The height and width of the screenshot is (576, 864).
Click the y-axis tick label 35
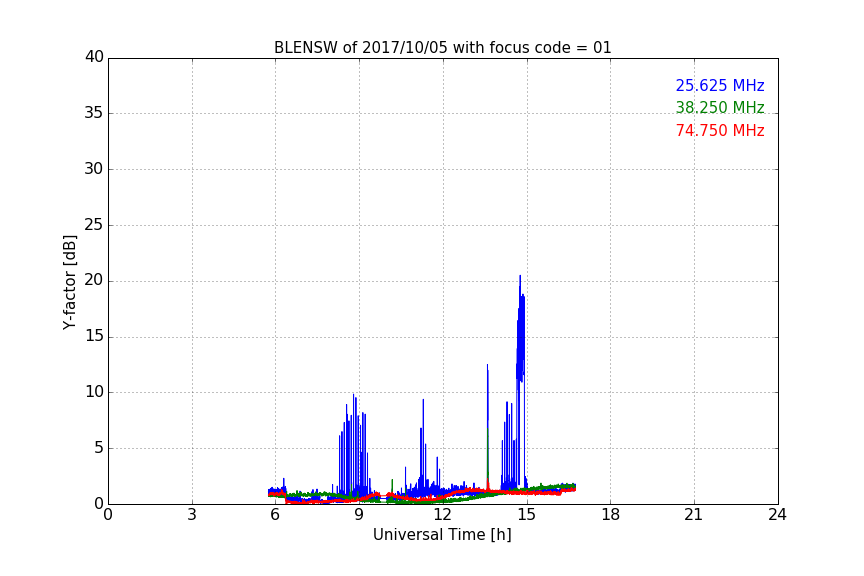pos(94,113)
